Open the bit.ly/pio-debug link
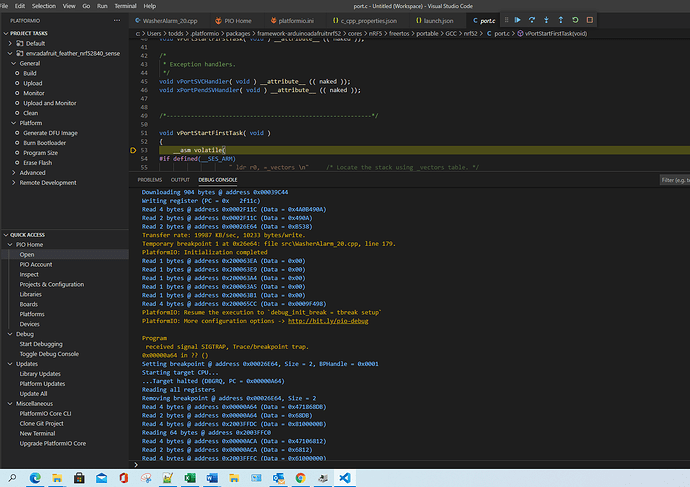 [328, 321]
